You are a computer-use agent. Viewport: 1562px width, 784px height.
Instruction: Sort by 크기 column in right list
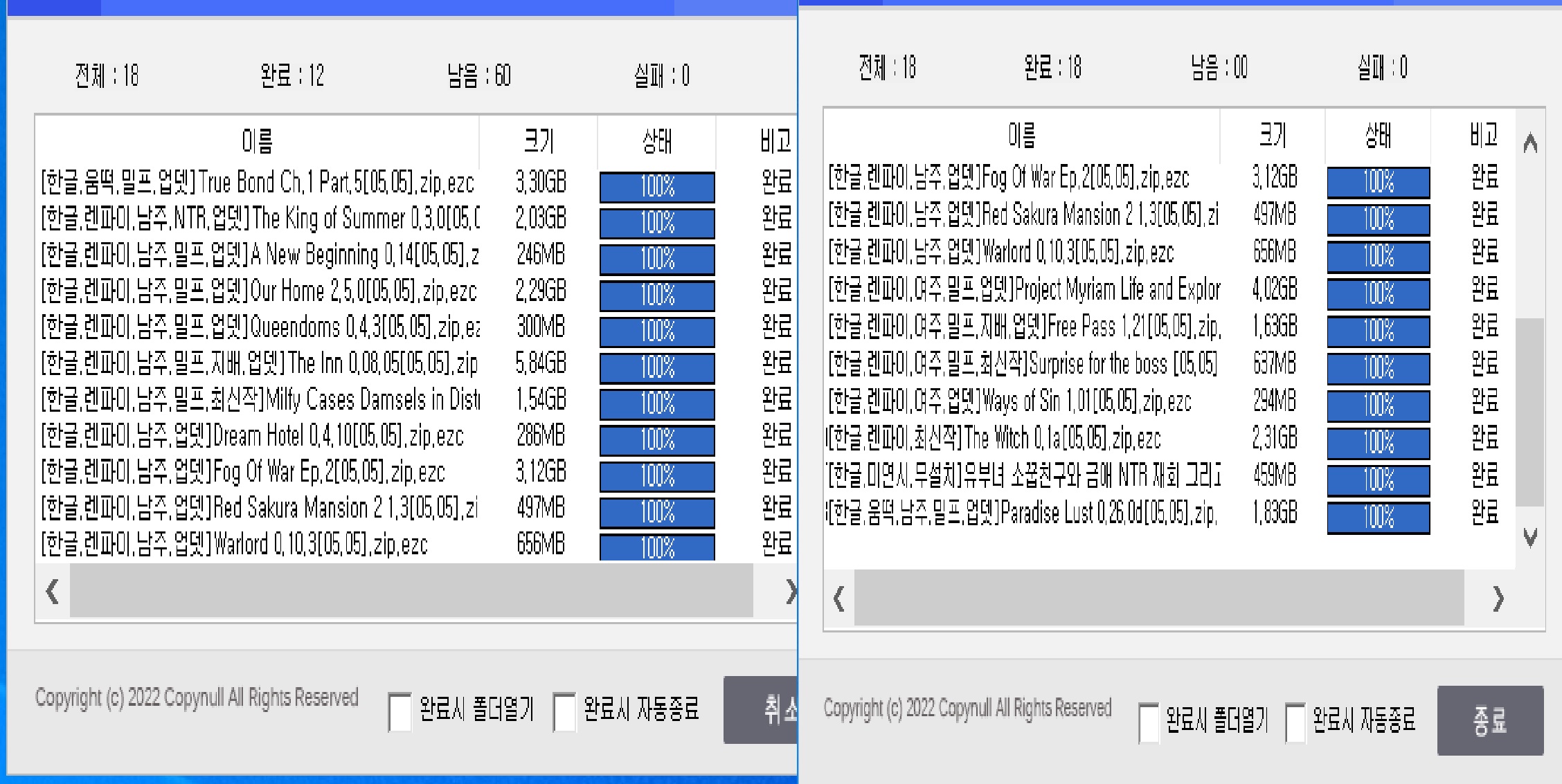(1273, 135)
